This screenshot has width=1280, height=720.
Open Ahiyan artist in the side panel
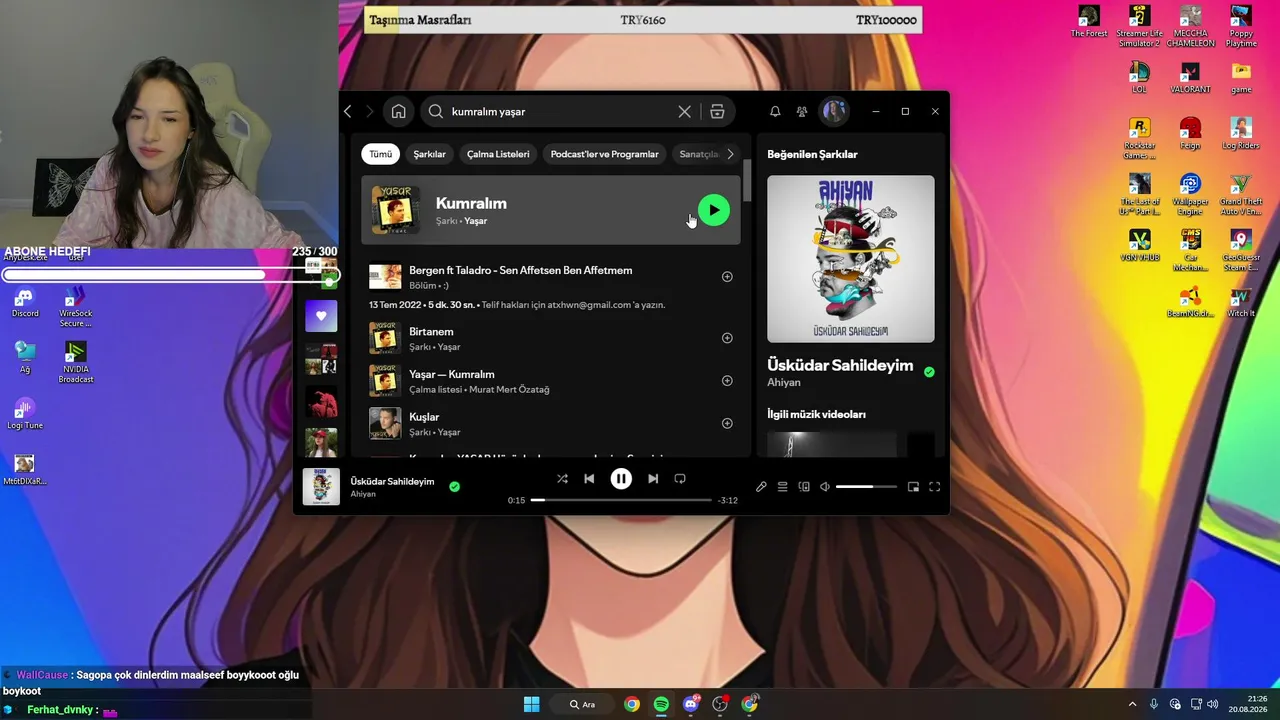[x=784, y=383]
